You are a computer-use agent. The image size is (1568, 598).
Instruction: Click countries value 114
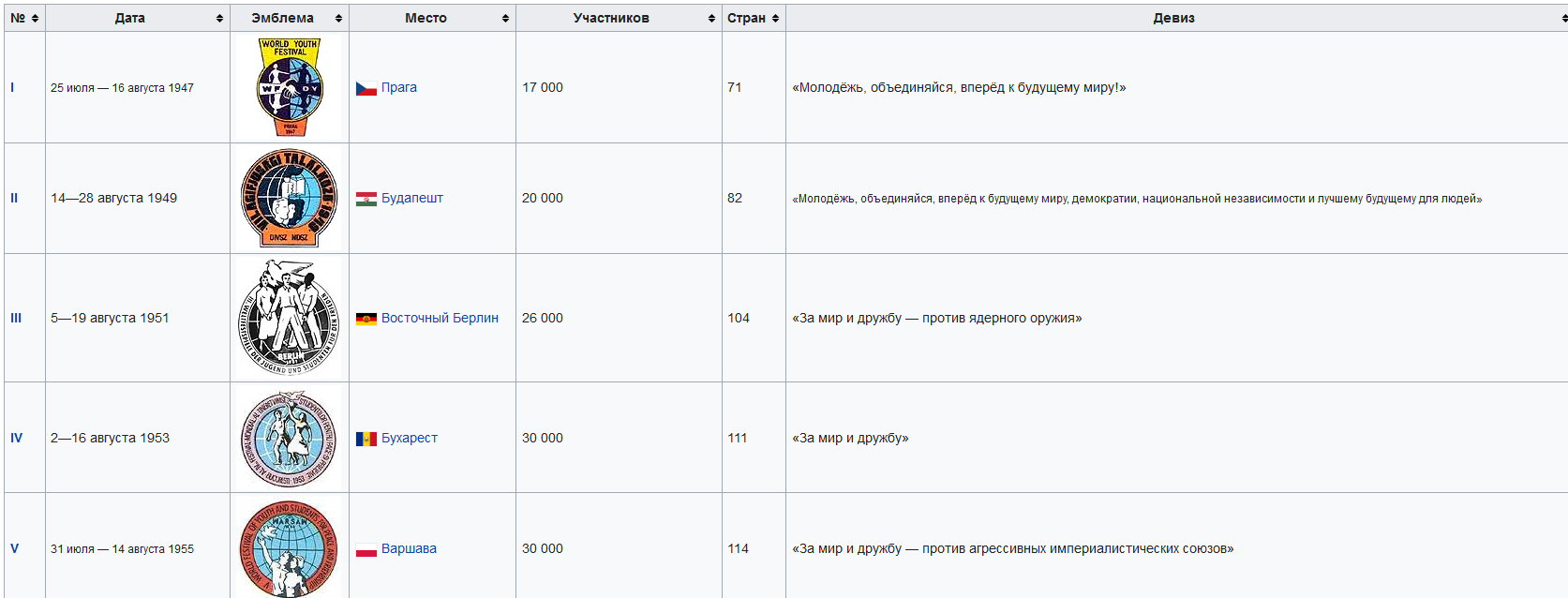(739, 548)
